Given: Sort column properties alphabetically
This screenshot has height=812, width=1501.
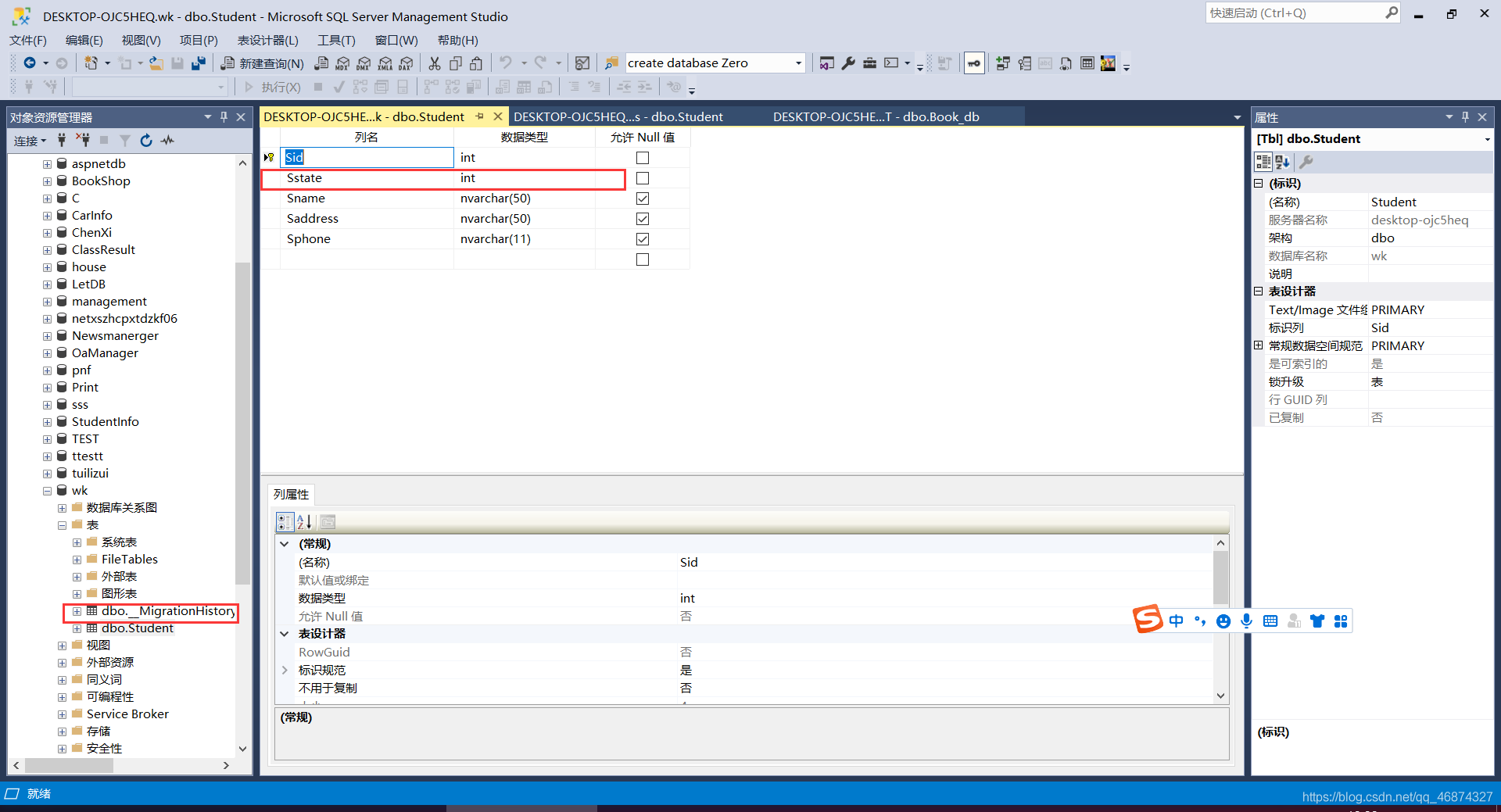Looking at the screenshot, I should (305, 522).
